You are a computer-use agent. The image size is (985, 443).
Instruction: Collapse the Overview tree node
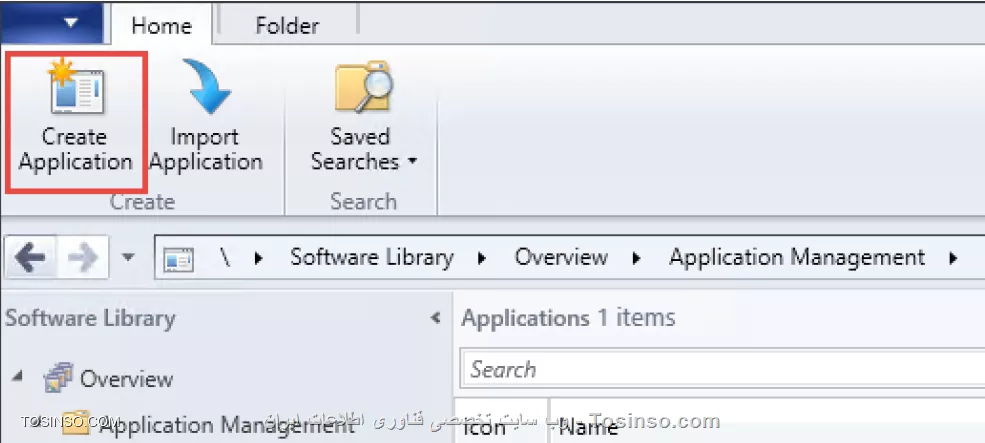(17, 376)
